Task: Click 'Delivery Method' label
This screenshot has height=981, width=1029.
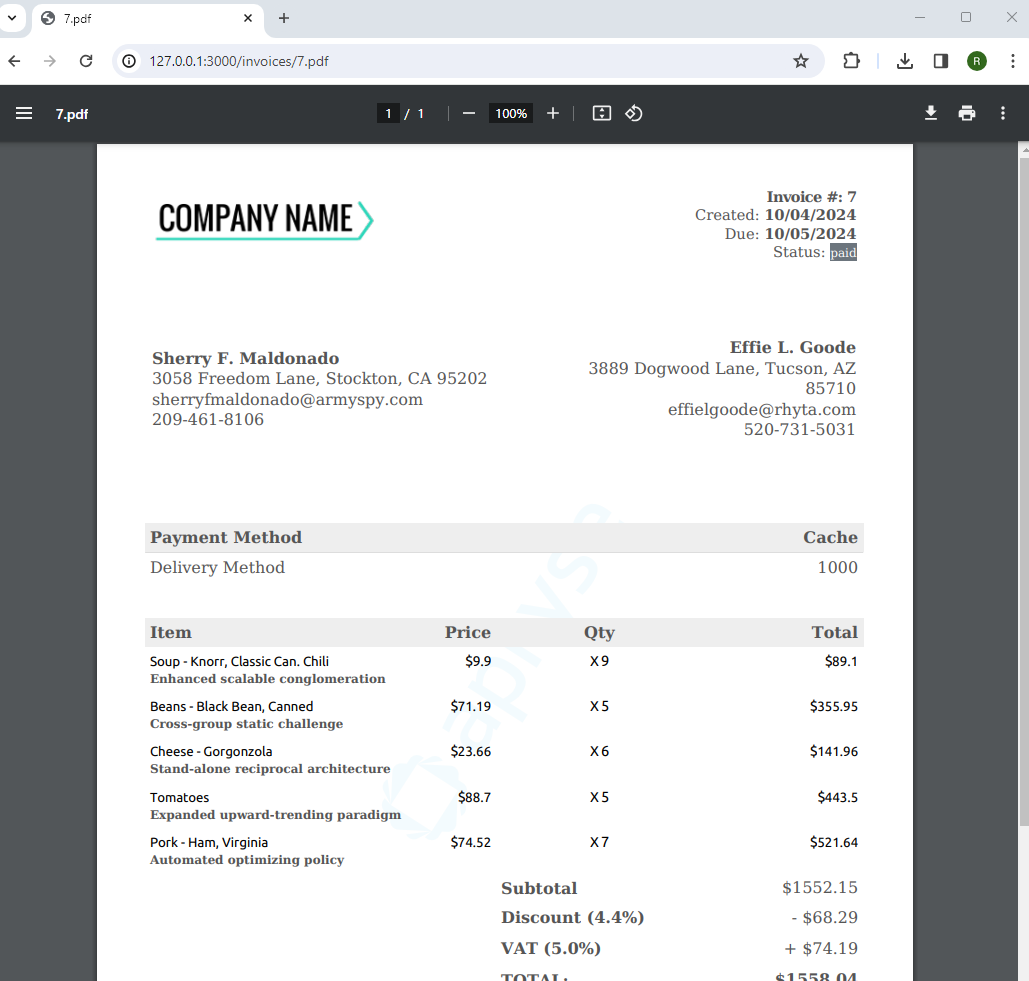Action: [217, 568]
